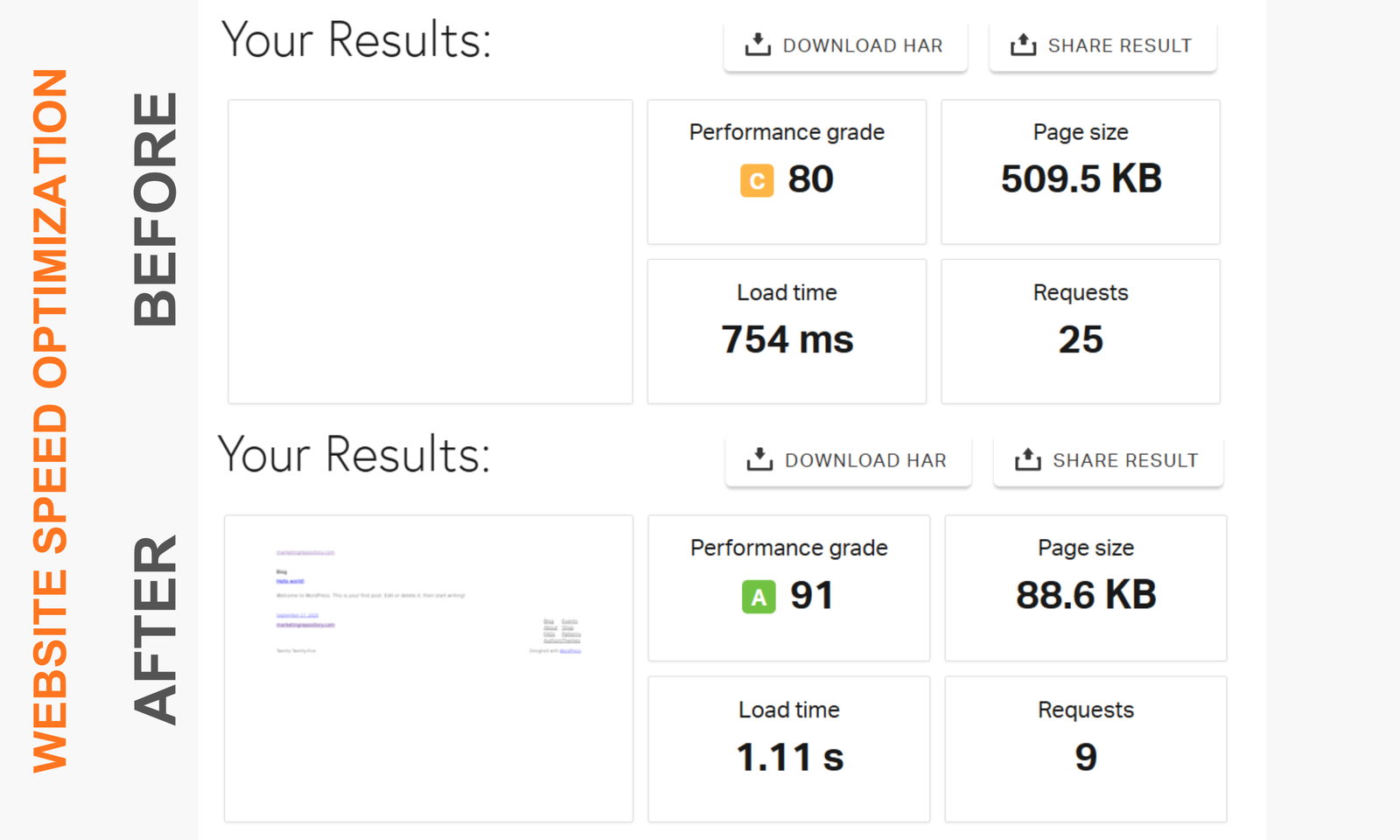Click the WordPress link next to Designed with
1400x840 pixels.
pyautogui.click(x=570, y=651)
